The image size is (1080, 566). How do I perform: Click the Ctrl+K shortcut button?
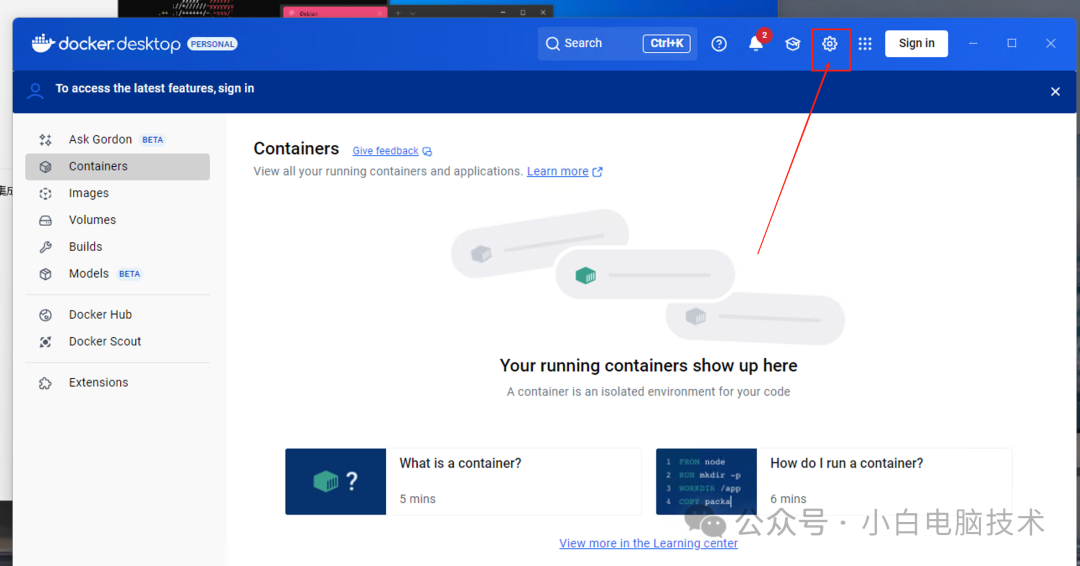[x=667, y=43]
